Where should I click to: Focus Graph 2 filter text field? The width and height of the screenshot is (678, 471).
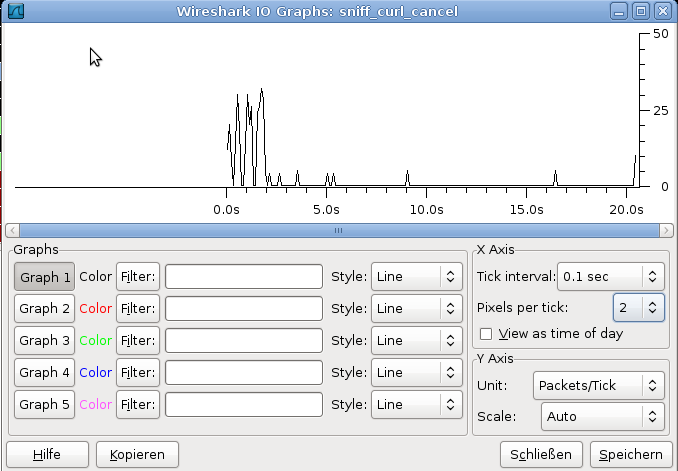pos(244,308)
